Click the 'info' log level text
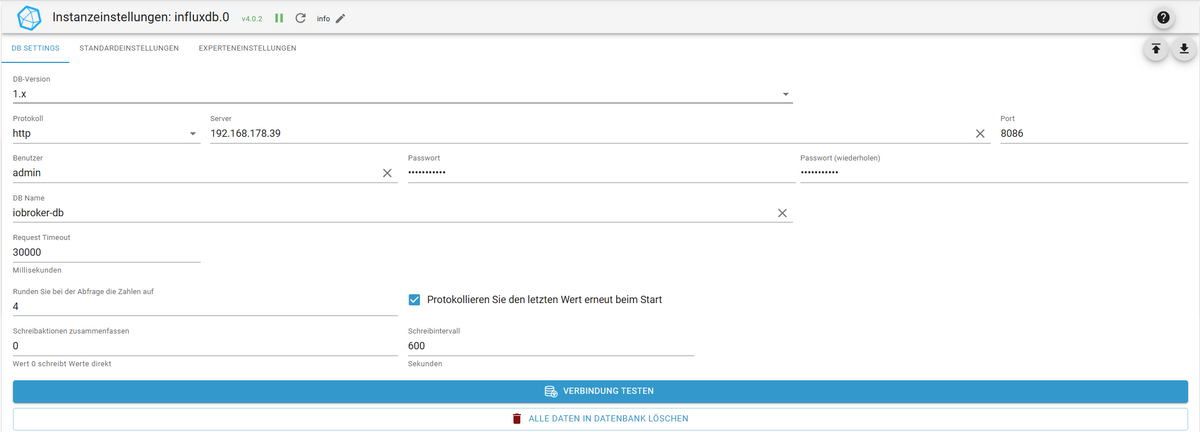The width and height of the screenshot is (1200, 432). 323,19
